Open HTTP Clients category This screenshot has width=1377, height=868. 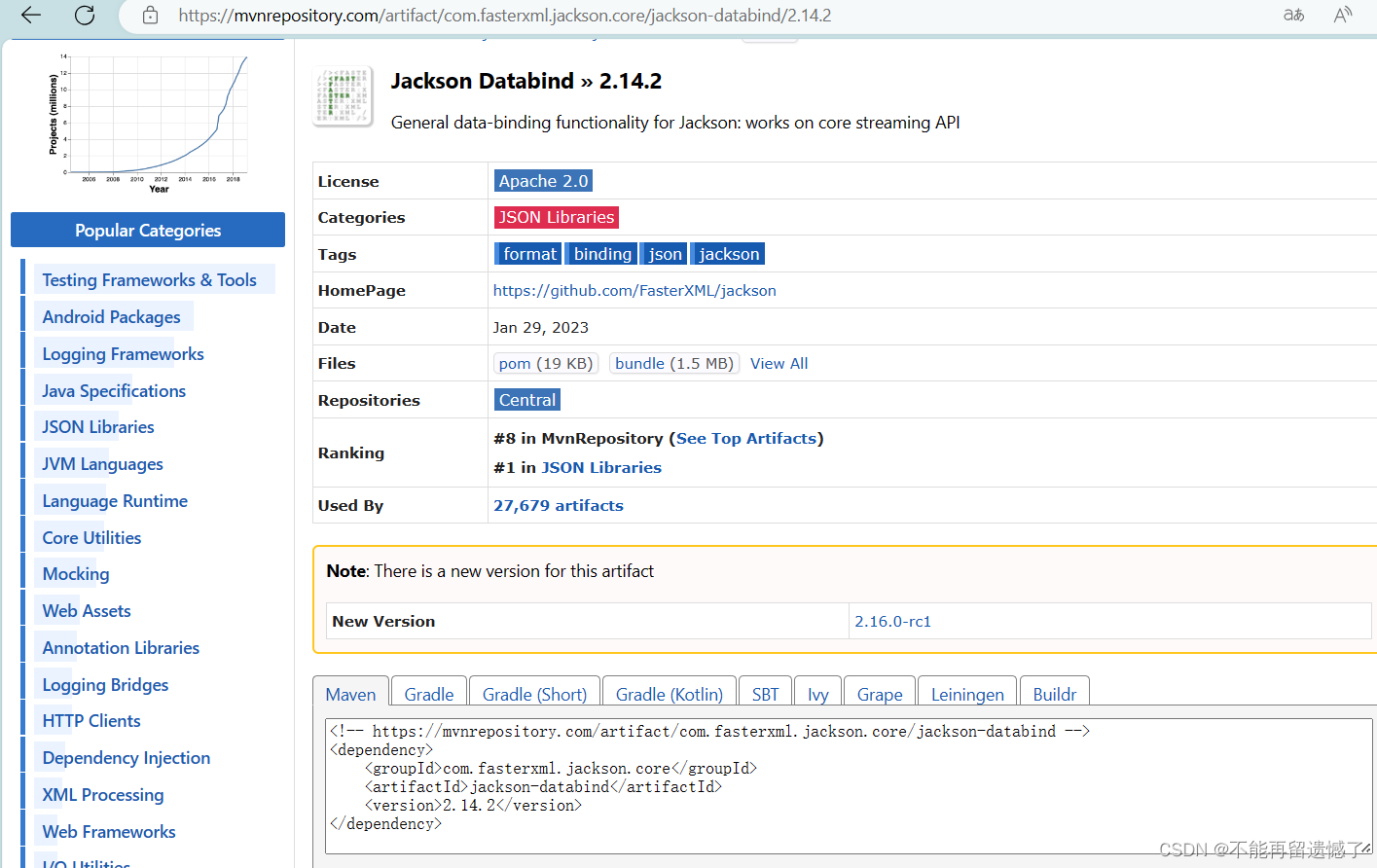click(x=91, y=721)
